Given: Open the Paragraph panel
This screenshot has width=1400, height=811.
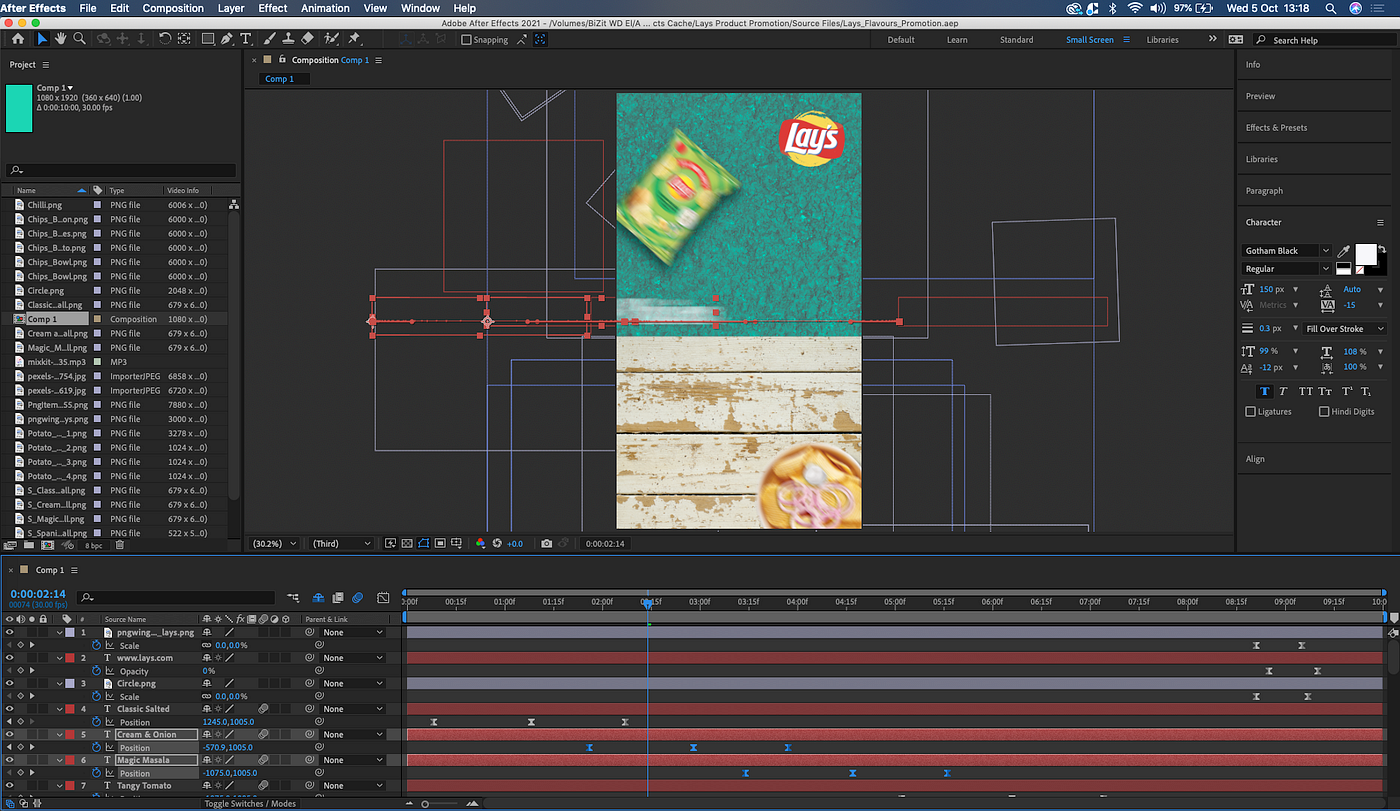Looking at the screenshot, I should (1264, 190).
